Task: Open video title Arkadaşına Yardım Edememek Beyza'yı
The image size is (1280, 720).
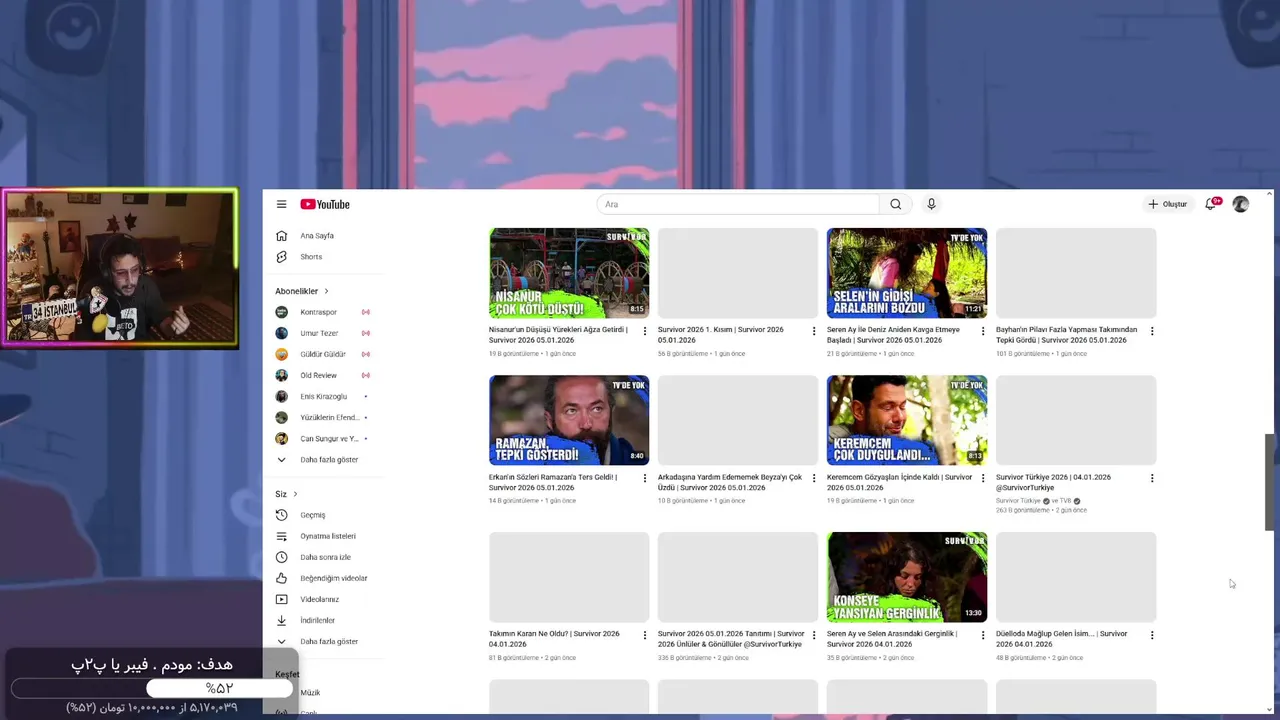Action: [730, 482]
